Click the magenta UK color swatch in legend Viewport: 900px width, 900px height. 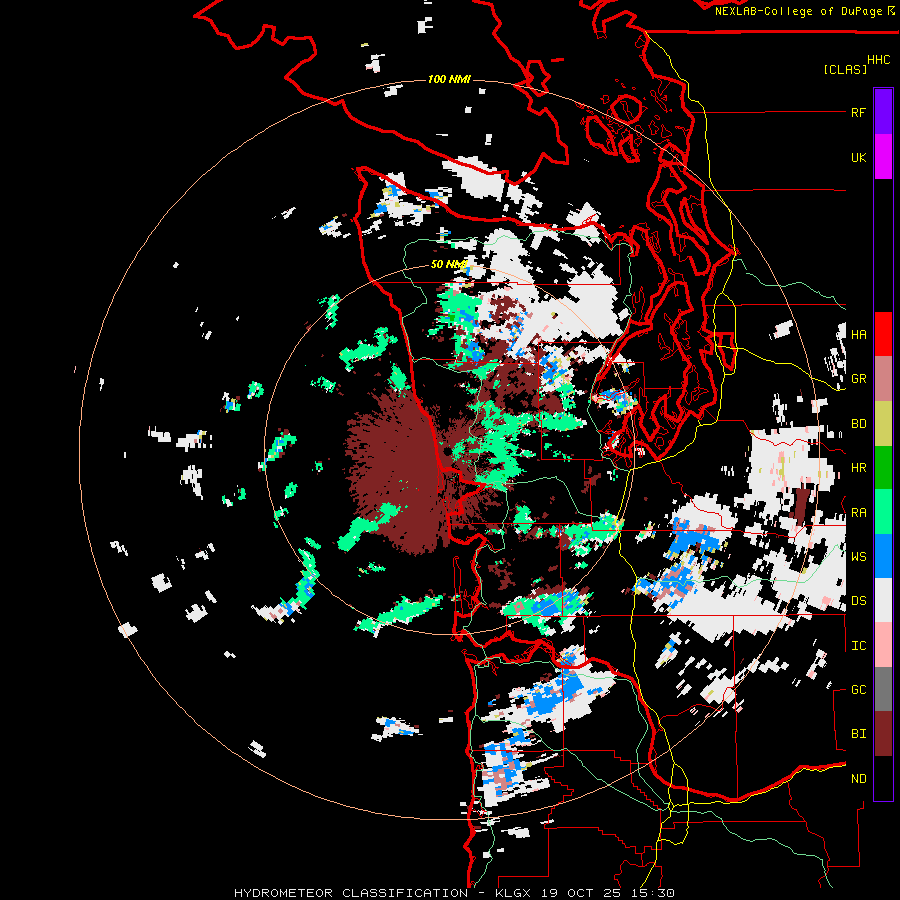coord(883,157)
